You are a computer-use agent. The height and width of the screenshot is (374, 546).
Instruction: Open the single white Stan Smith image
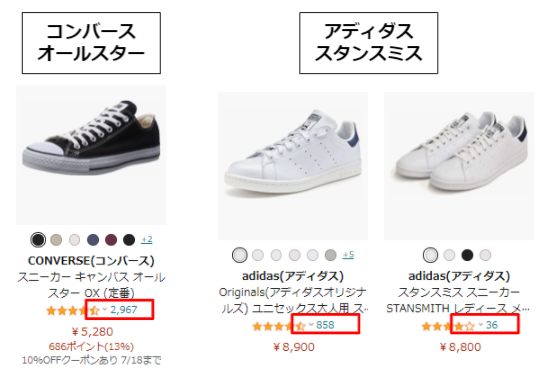293,166
